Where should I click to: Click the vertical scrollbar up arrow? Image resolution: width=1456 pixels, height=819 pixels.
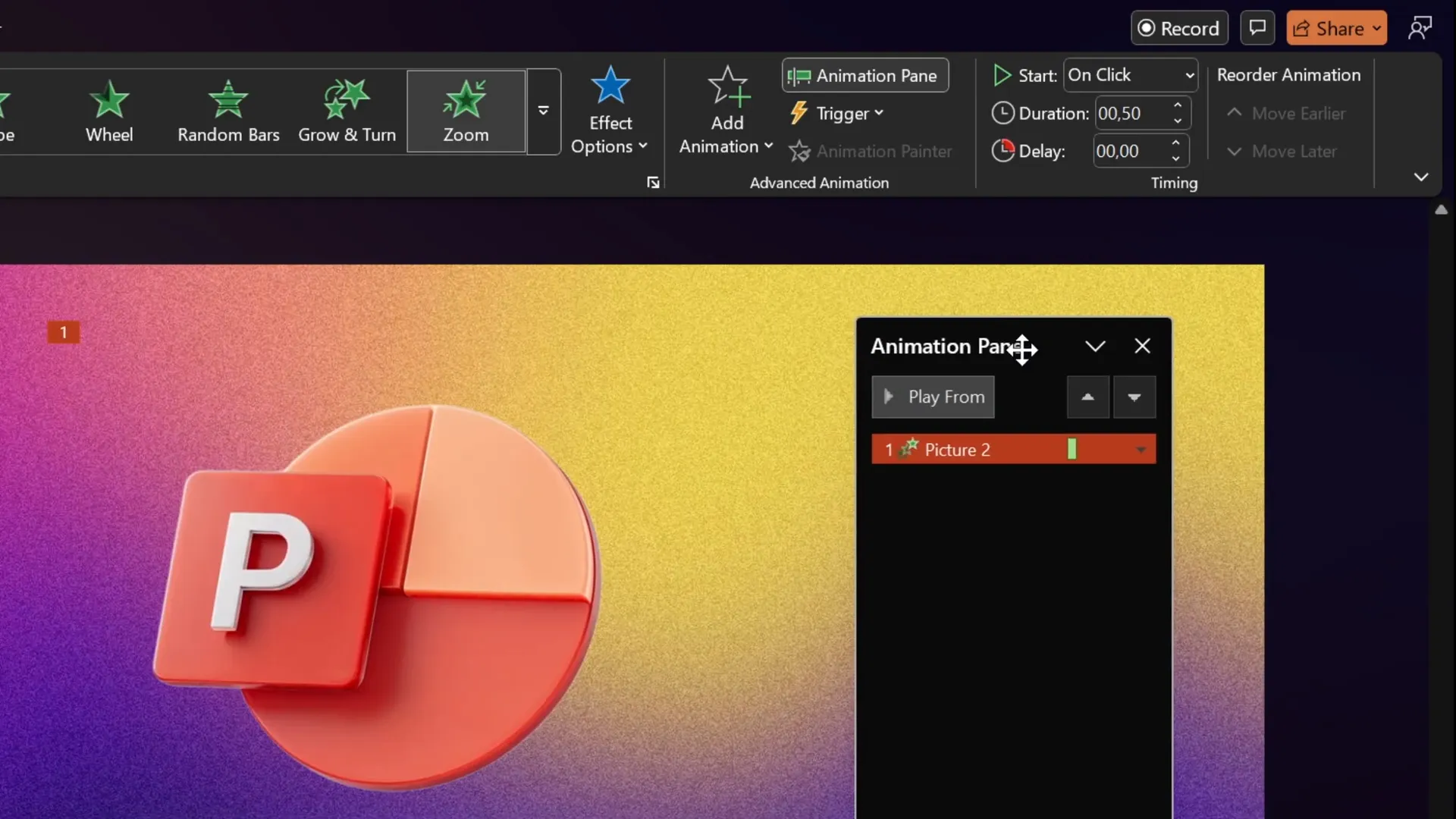(x=1441, y=210)
